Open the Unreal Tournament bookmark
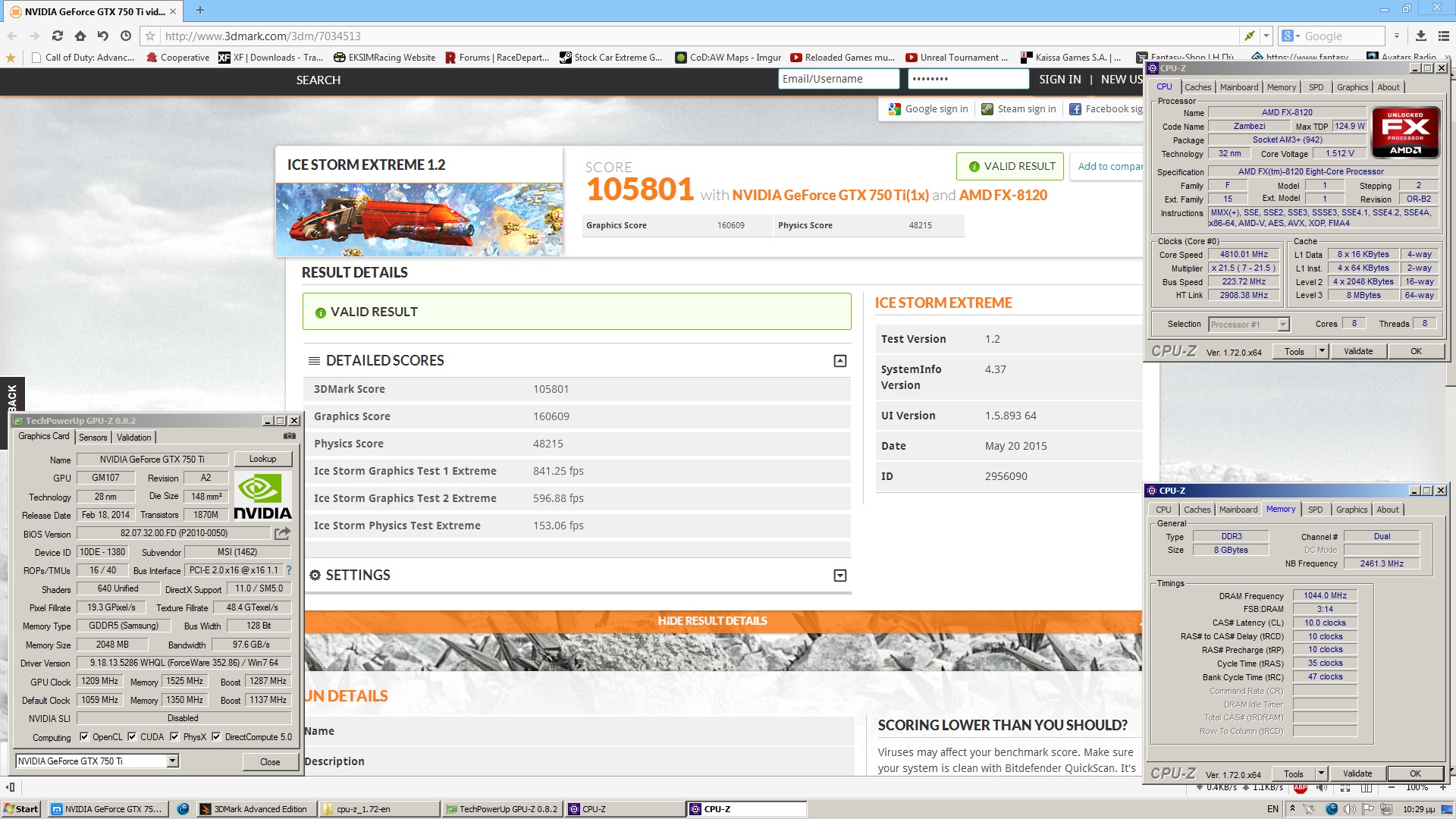Screen dimensions: 1456x819 pyautogui.click(x=957, y=58)
